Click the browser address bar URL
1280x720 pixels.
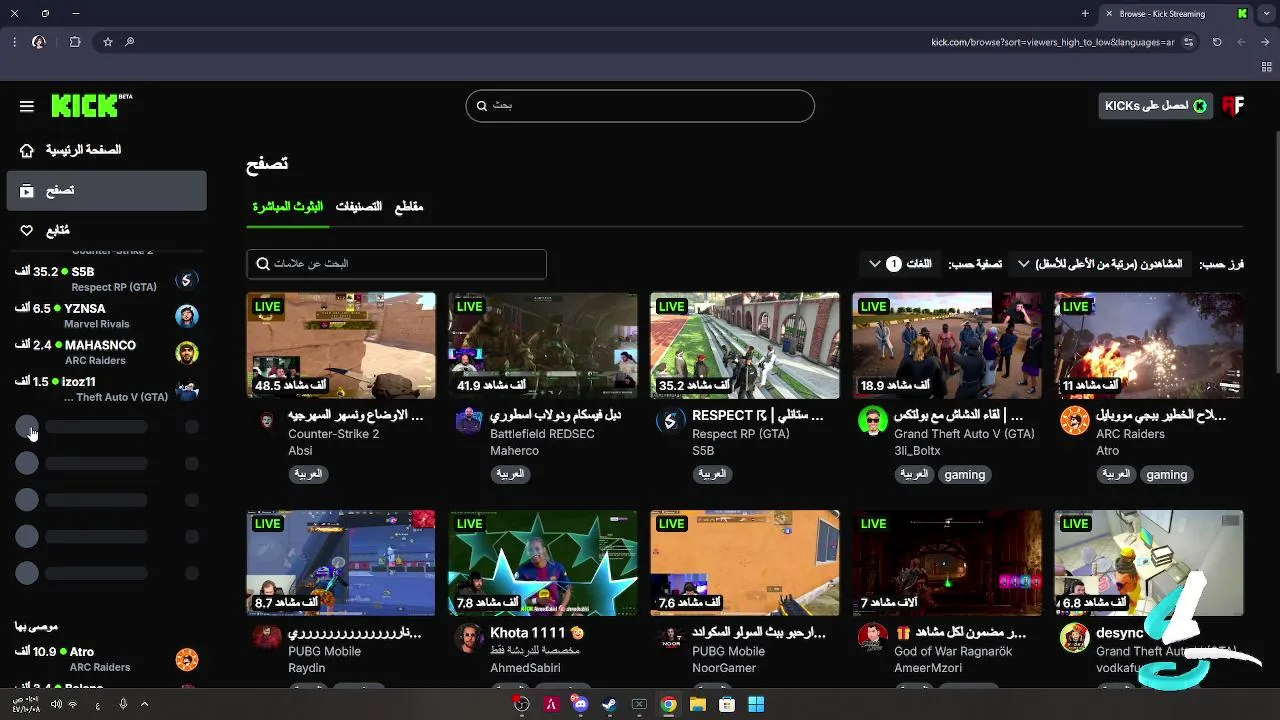point(1053,42)
